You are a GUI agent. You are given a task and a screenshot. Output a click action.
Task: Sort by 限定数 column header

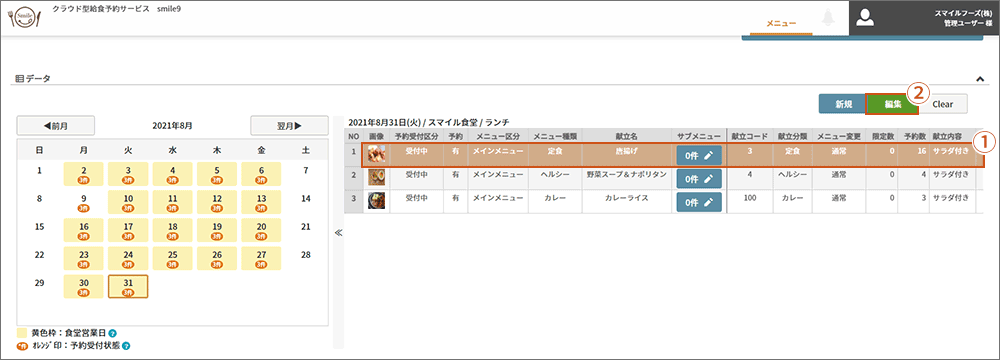(x=882, y=136)
